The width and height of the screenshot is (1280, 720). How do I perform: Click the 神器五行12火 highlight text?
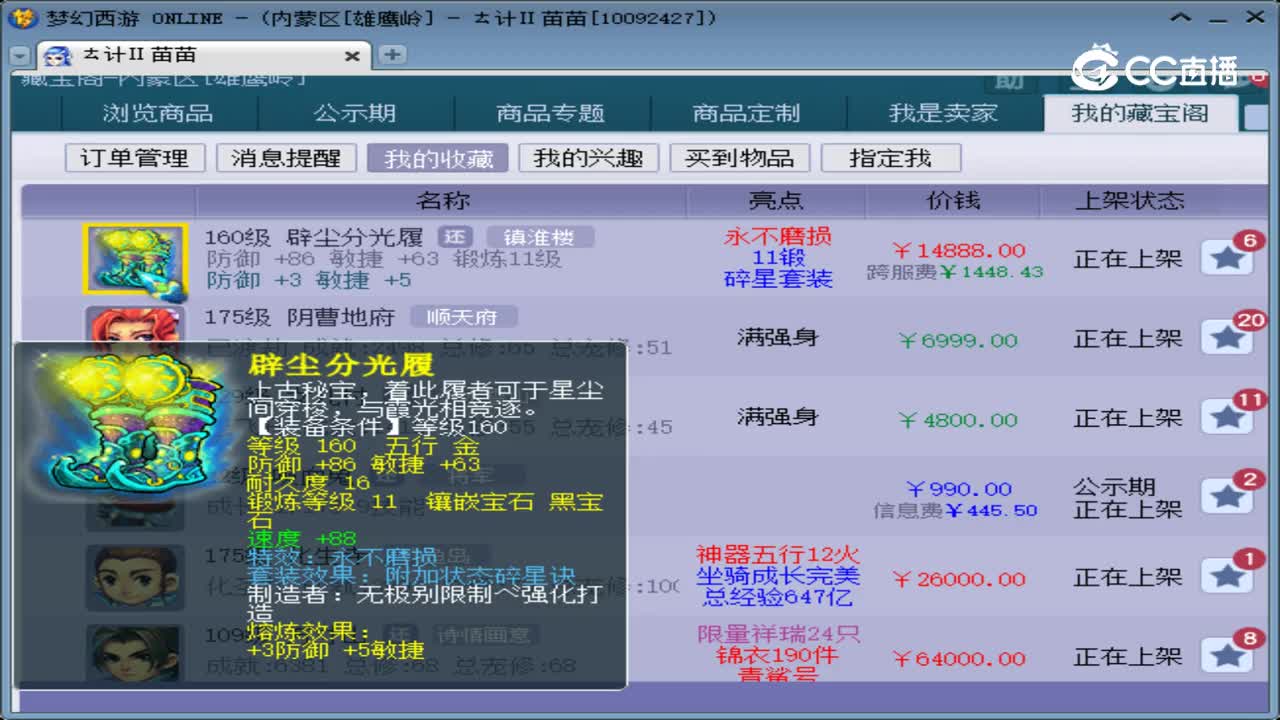778,555
